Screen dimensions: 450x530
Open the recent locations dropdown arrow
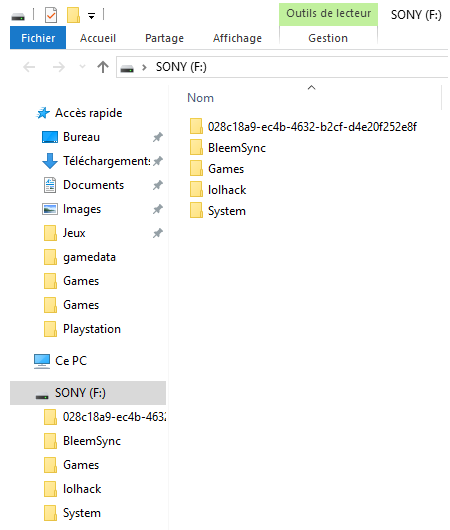82,67
